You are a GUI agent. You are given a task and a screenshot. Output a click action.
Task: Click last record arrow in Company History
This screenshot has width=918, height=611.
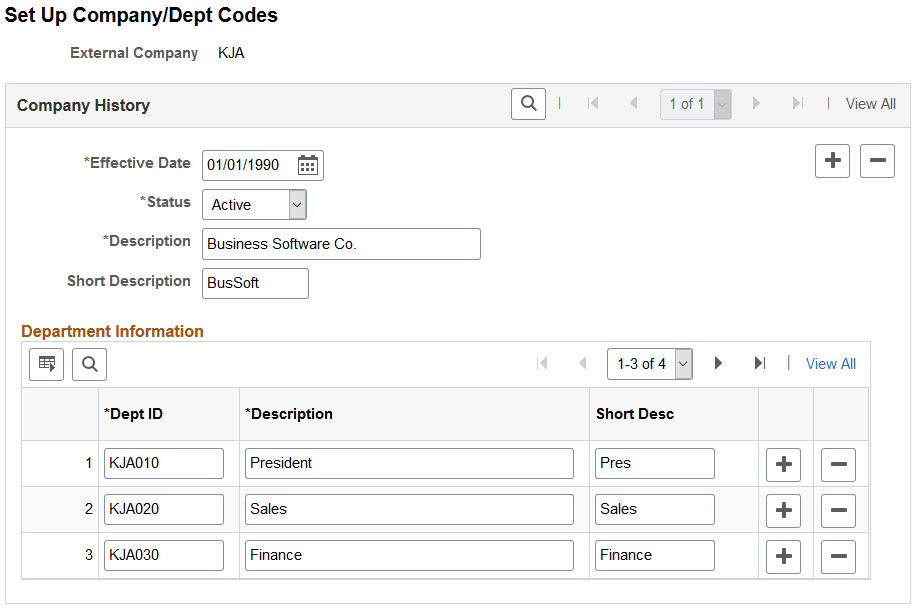pyautogui.click(x=797, y=103)
